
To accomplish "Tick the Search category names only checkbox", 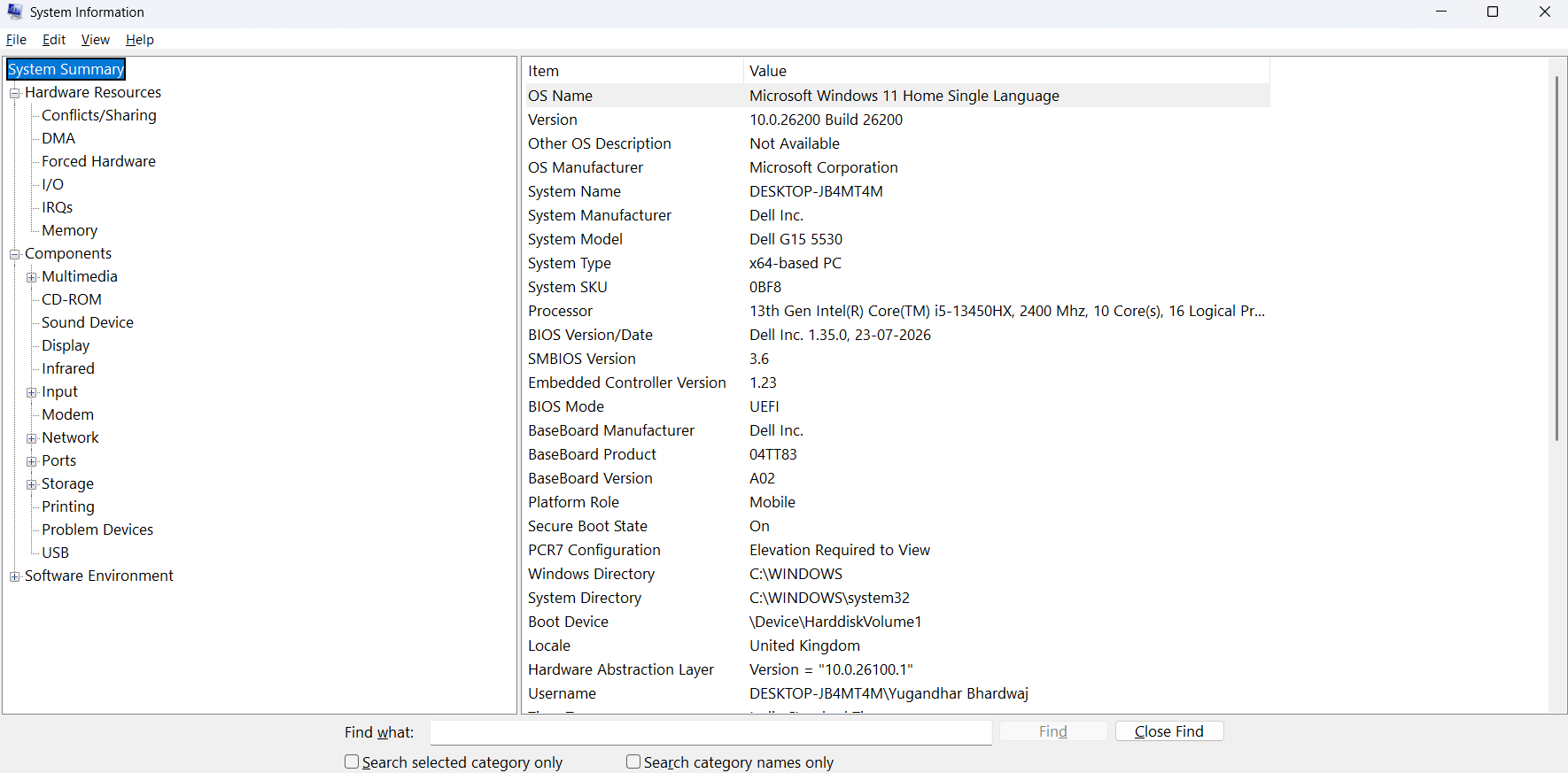I will (633, 761).
